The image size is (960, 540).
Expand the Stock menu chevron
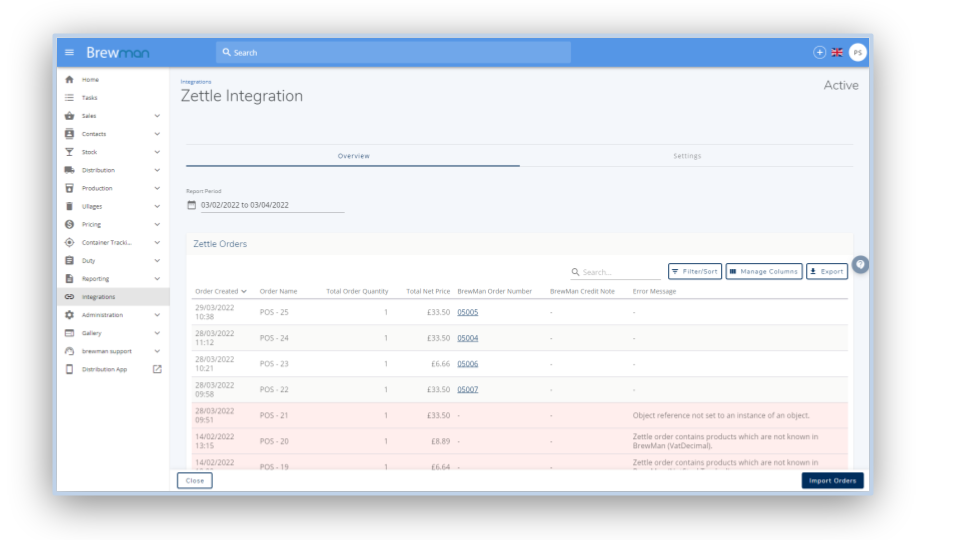157,152
